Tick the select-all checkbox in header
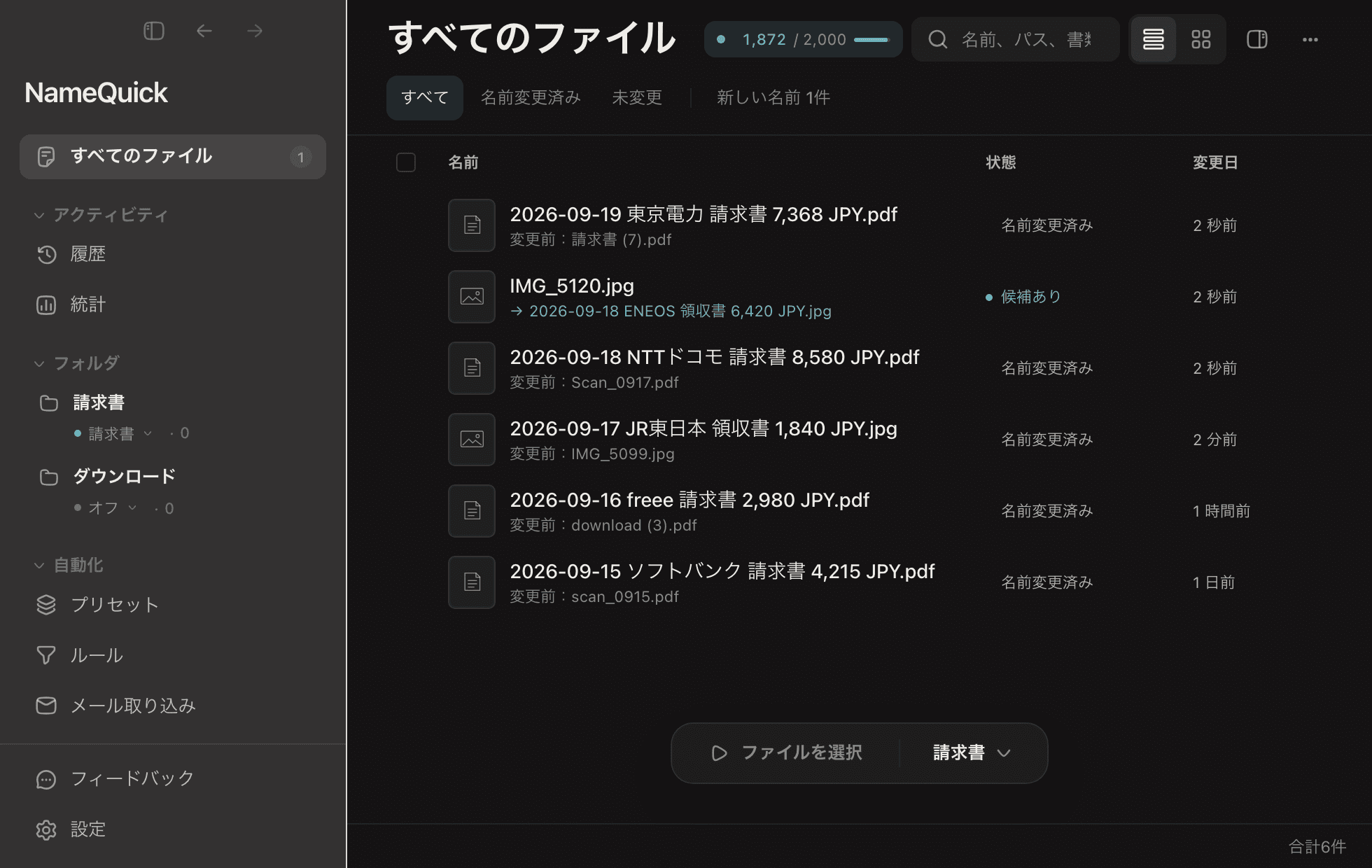This screenshot has width=1372, height=868. click(406, 162)
